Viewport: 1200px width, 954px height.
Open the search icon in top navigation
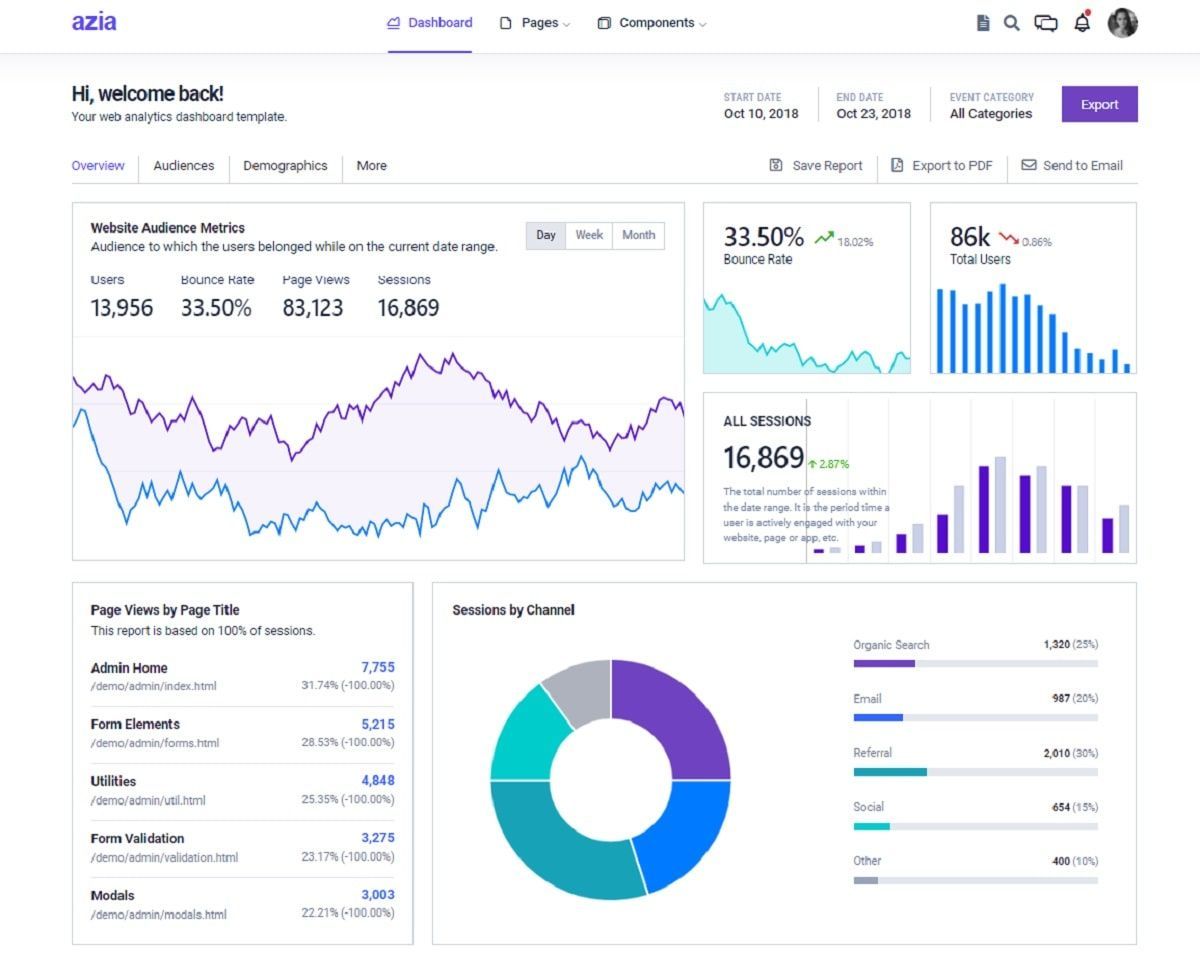(x=1011, y=22)
